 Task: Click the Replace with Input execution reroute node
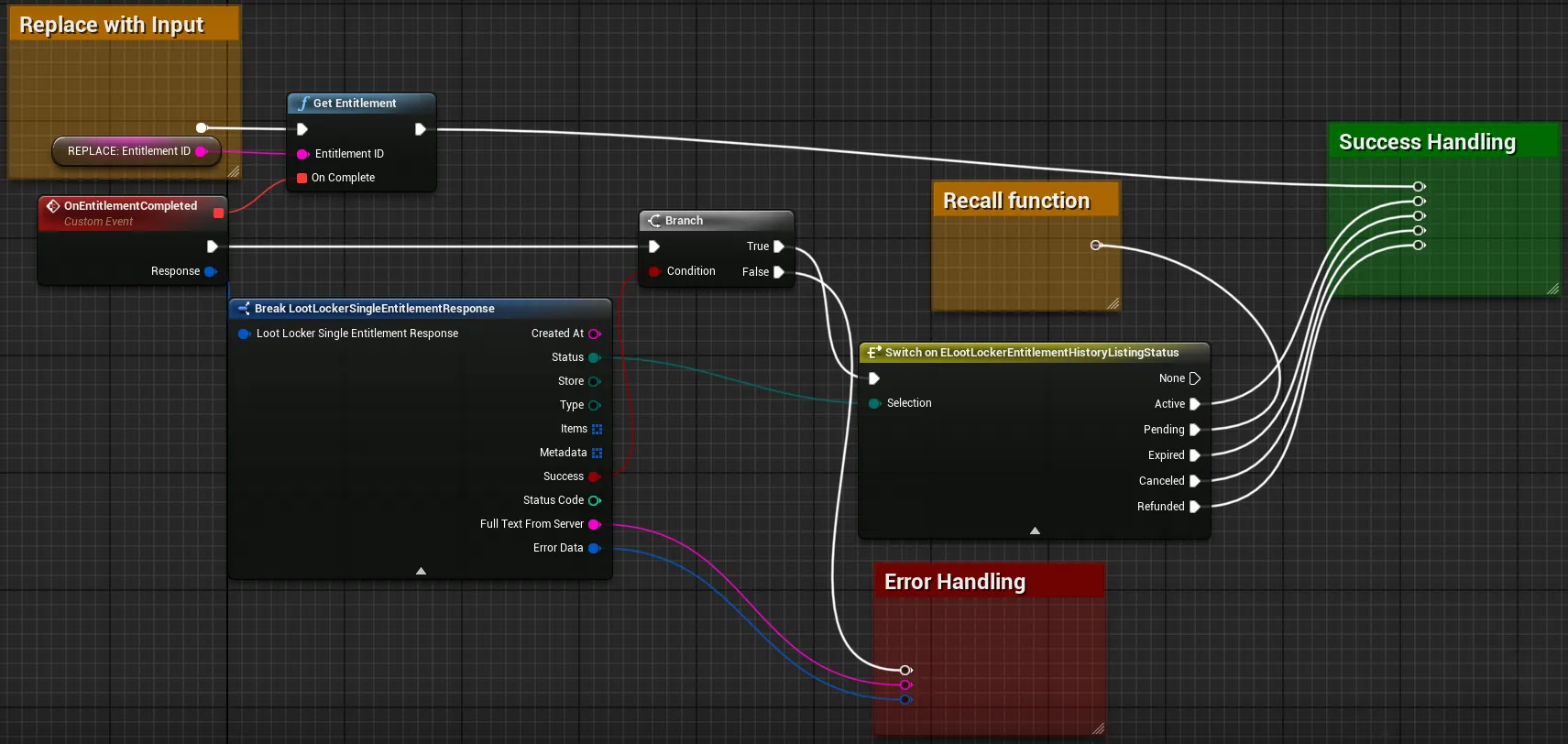click(202, 128)
